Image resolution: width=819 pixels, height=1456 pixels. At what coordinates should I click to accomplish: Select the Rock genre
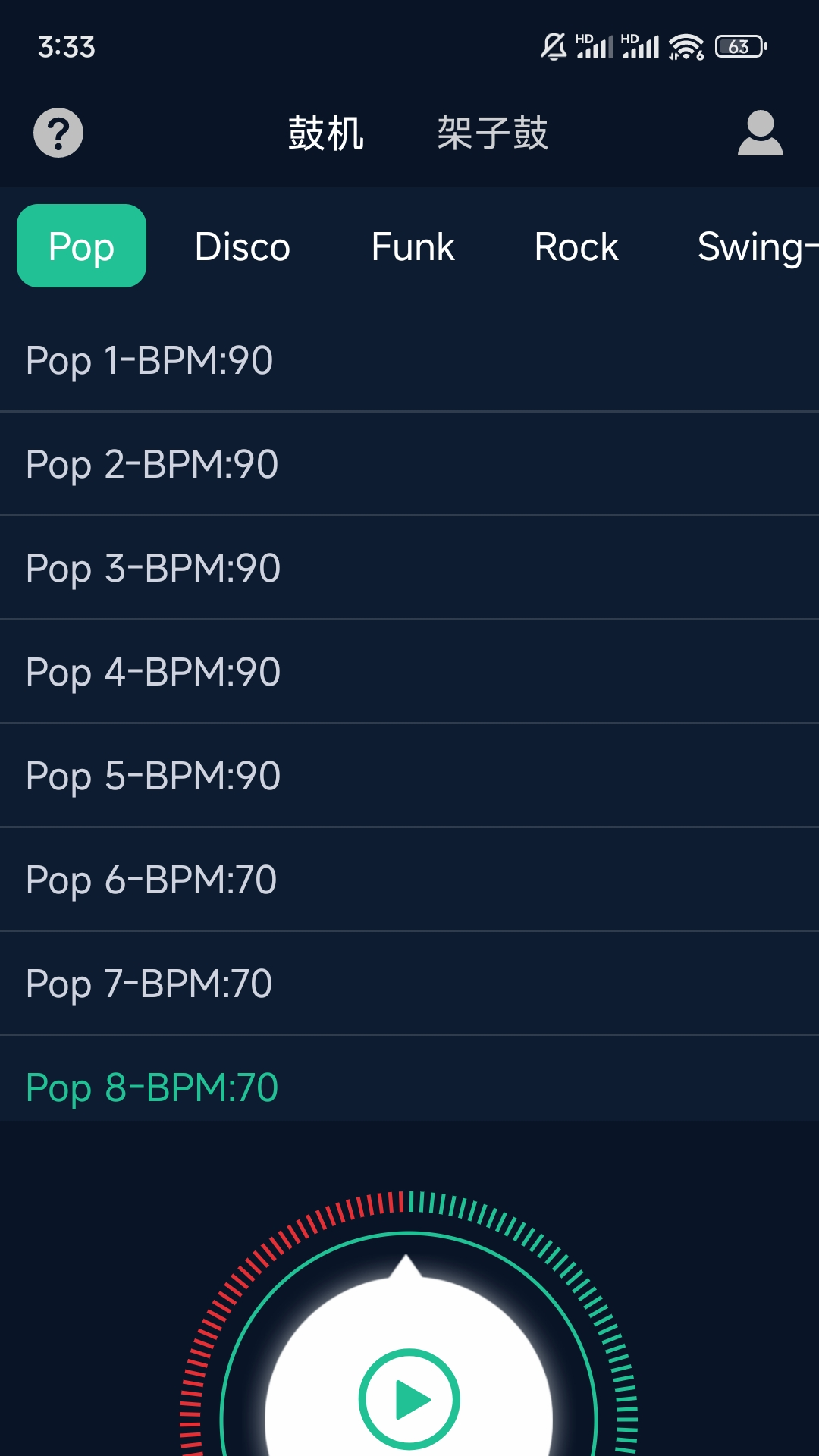576,247
